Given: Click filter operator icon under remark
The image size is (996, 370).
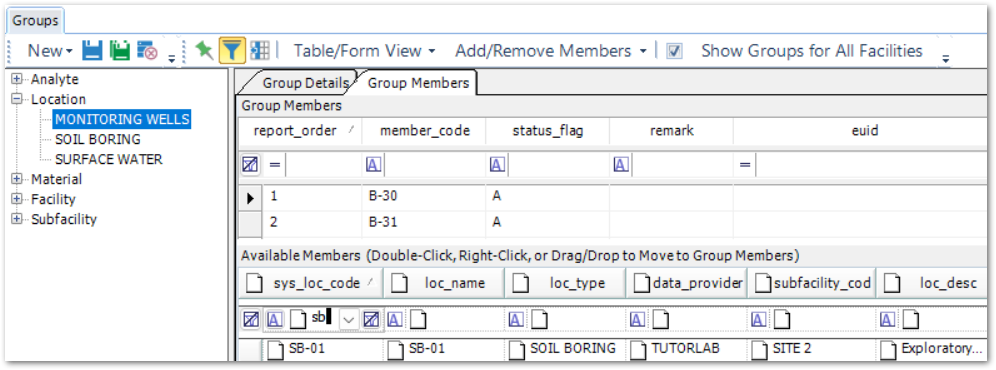Looking at the screenshot, I should pos(621,165).
